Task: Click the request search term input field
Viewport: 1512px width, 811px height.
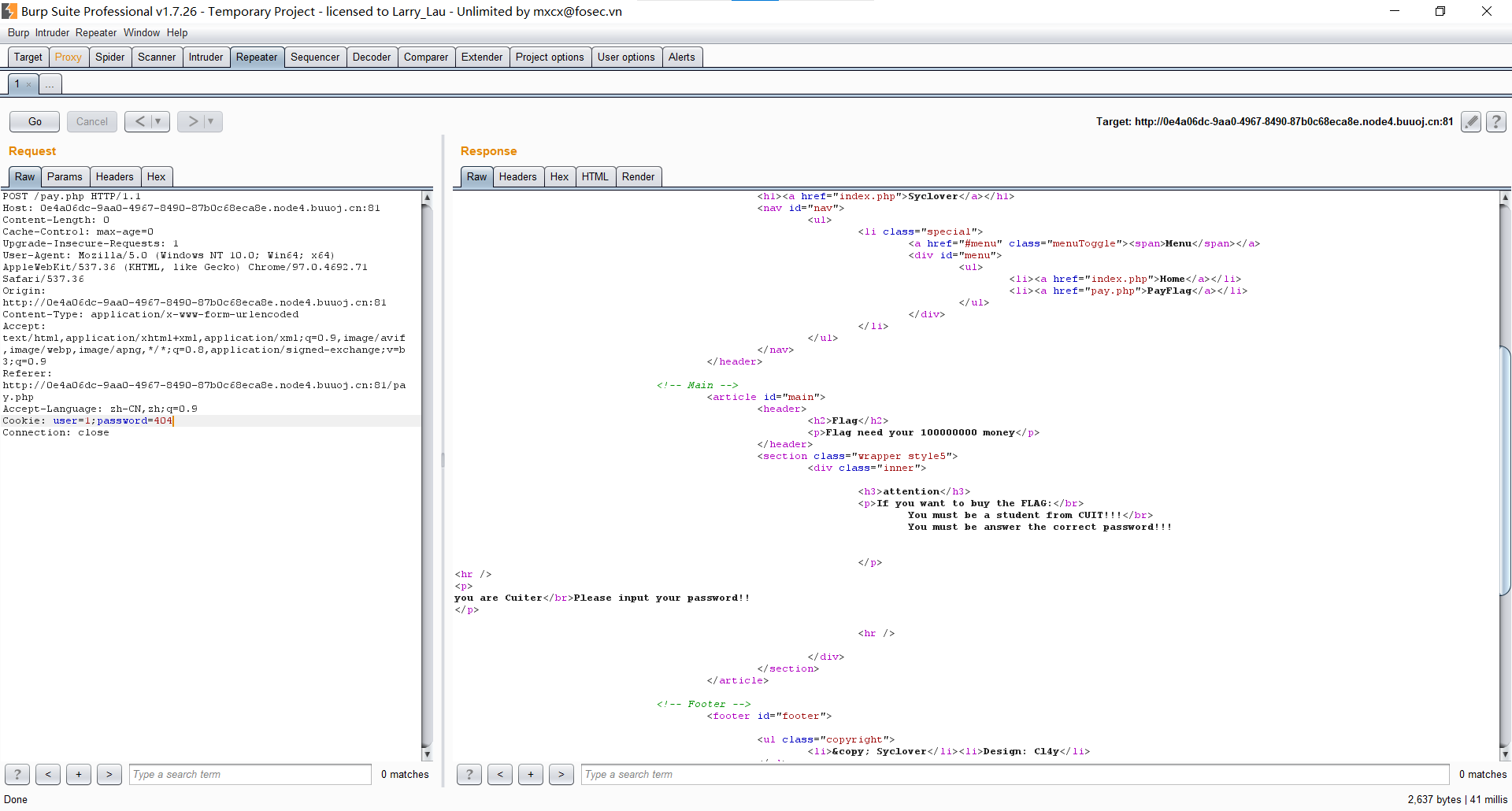Action: (250, 774)
